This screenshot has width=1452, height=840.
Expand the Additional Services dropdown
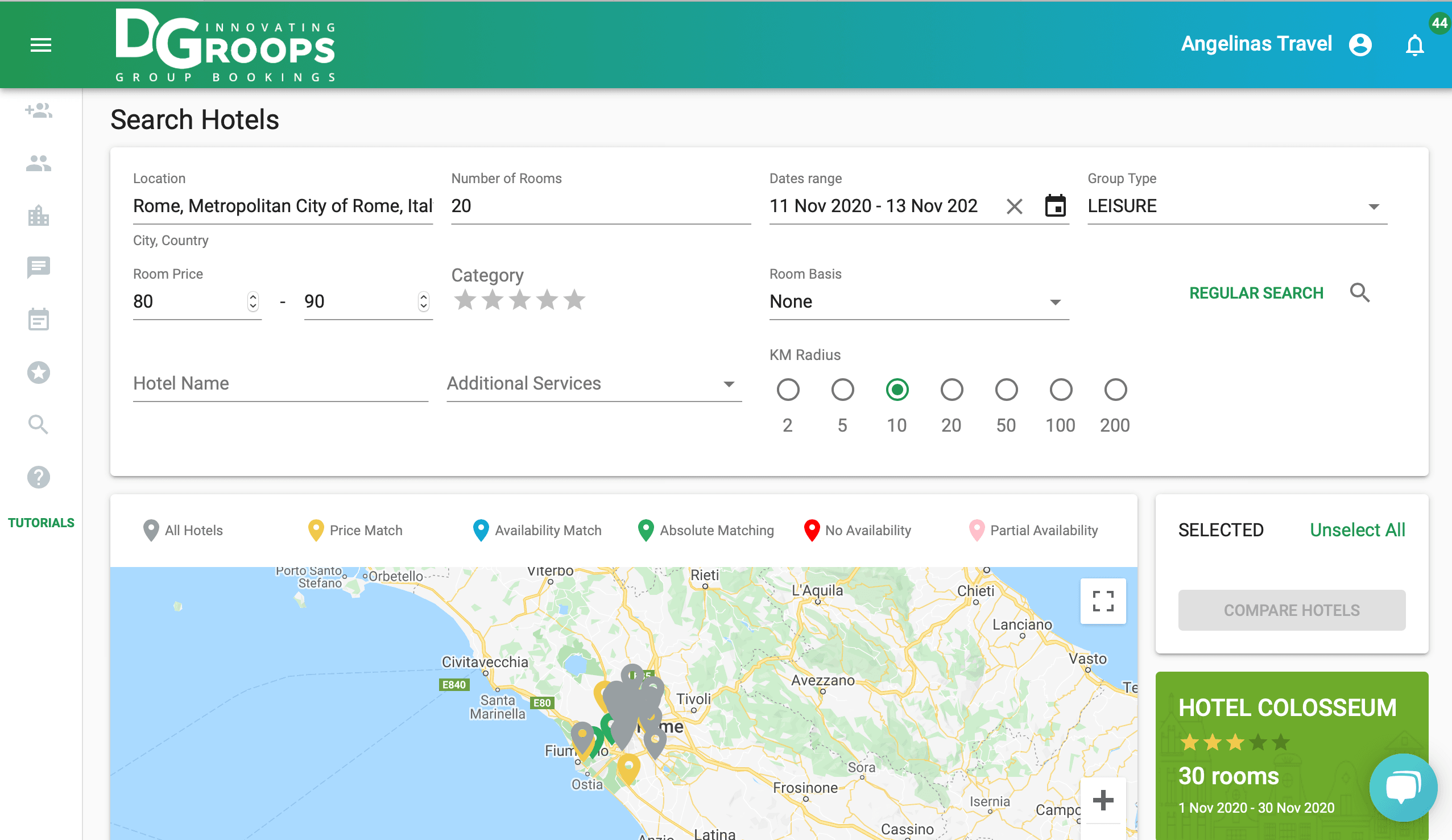(x=593, y=384)
